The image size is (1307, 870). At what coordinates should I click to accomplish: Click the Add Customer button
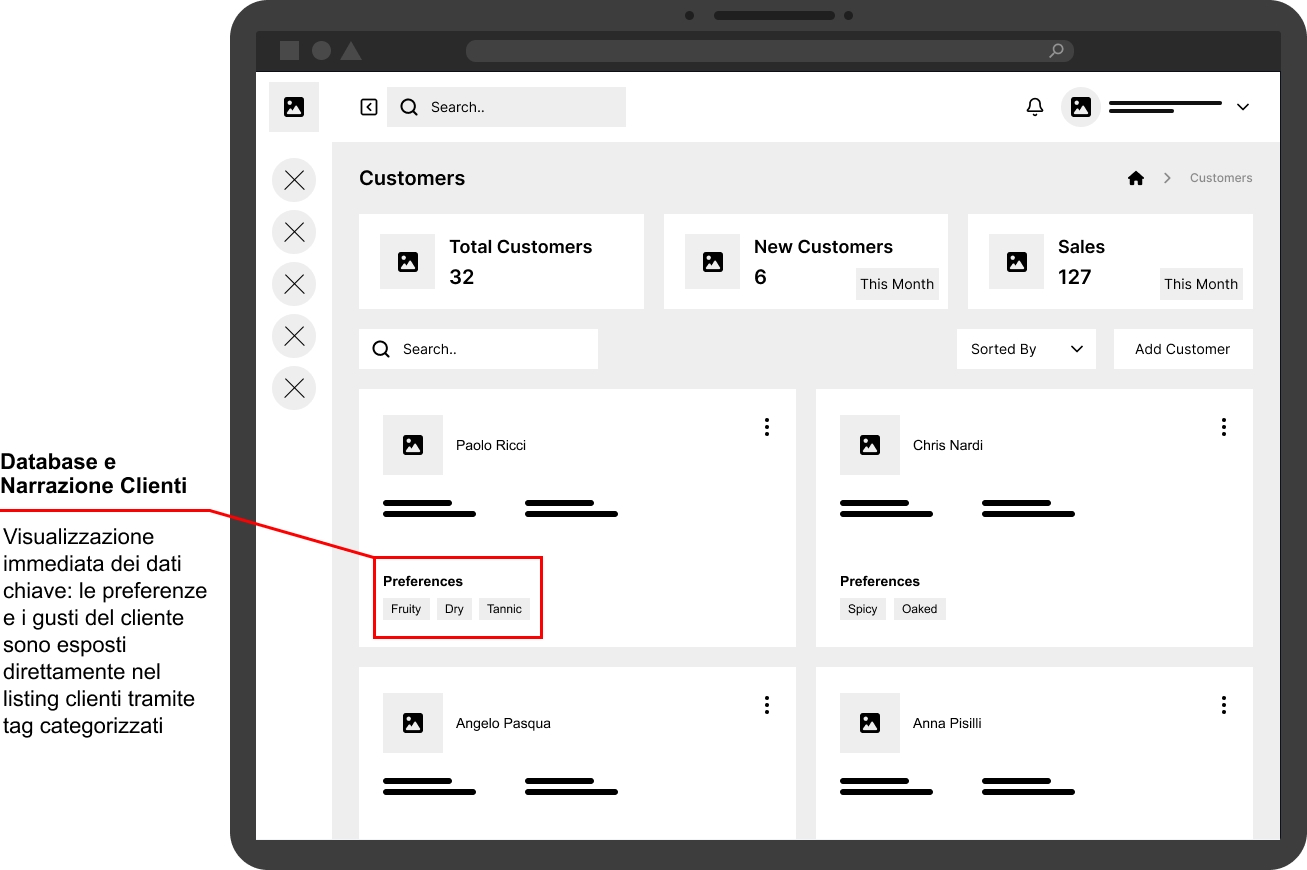click(x=1183, y=349)
